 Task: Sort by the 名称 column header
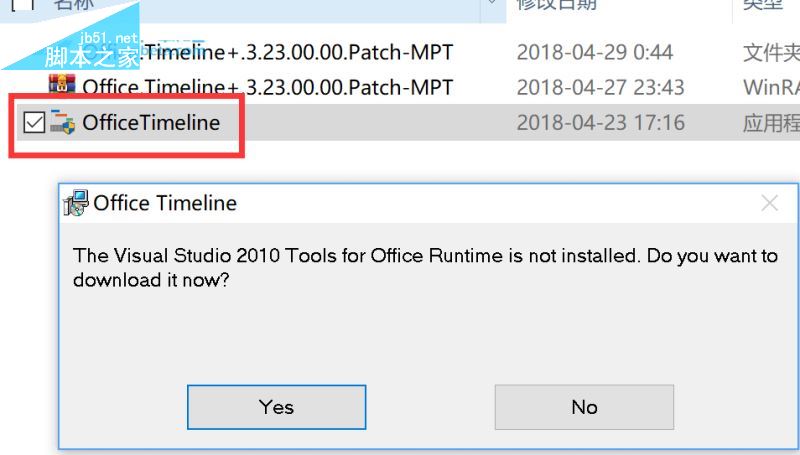tap(74, 5)
